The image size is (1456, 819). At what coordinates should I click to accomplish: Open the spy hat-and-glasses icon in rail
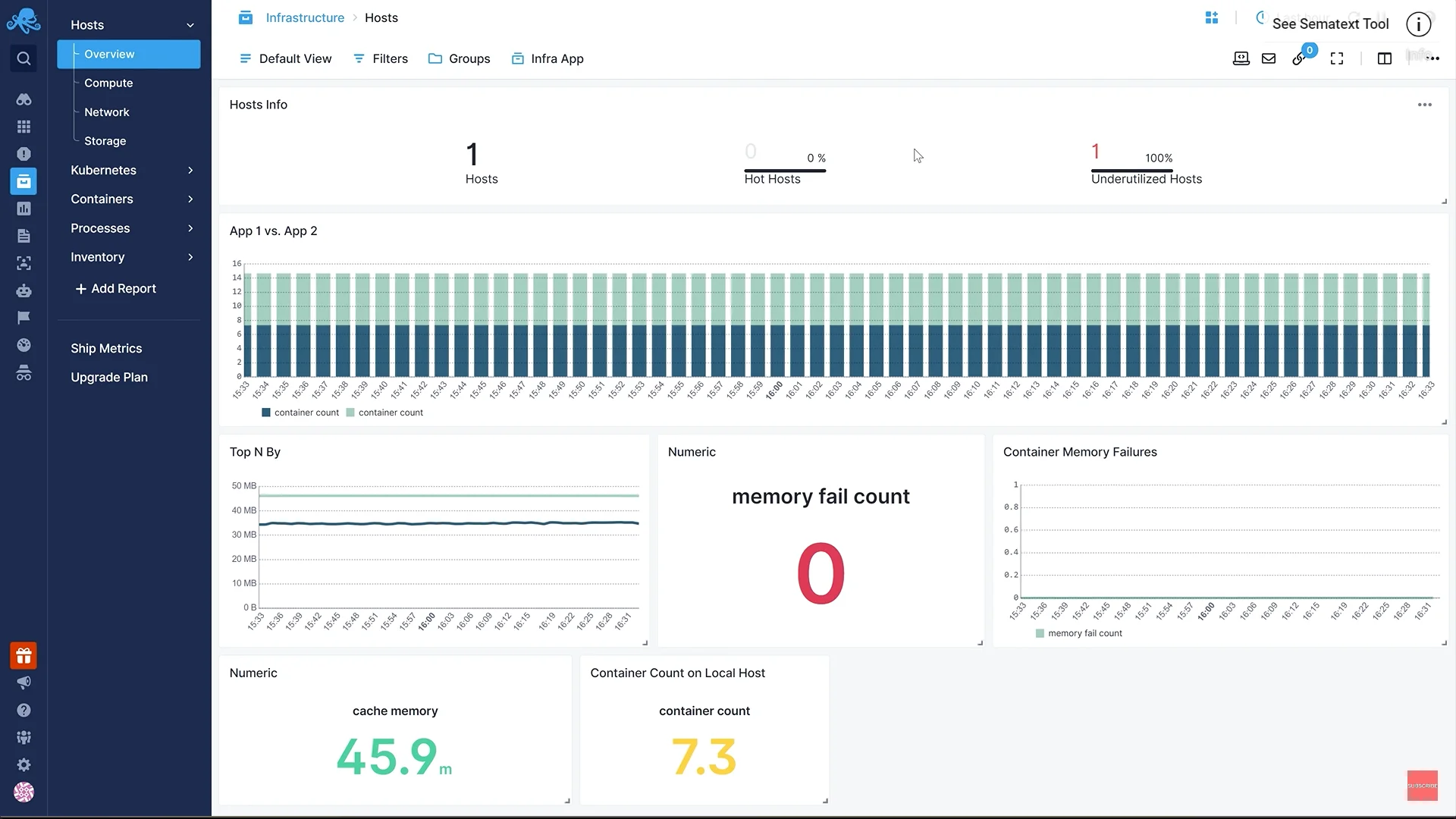point(24,372)
